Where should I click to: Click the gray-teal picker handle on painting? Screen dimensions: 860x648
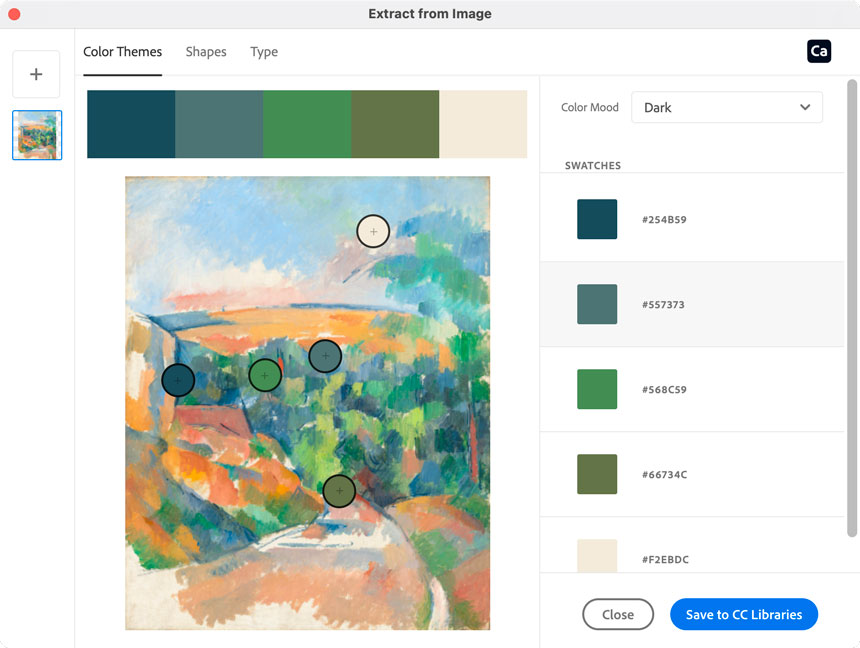tap(325, 356)
